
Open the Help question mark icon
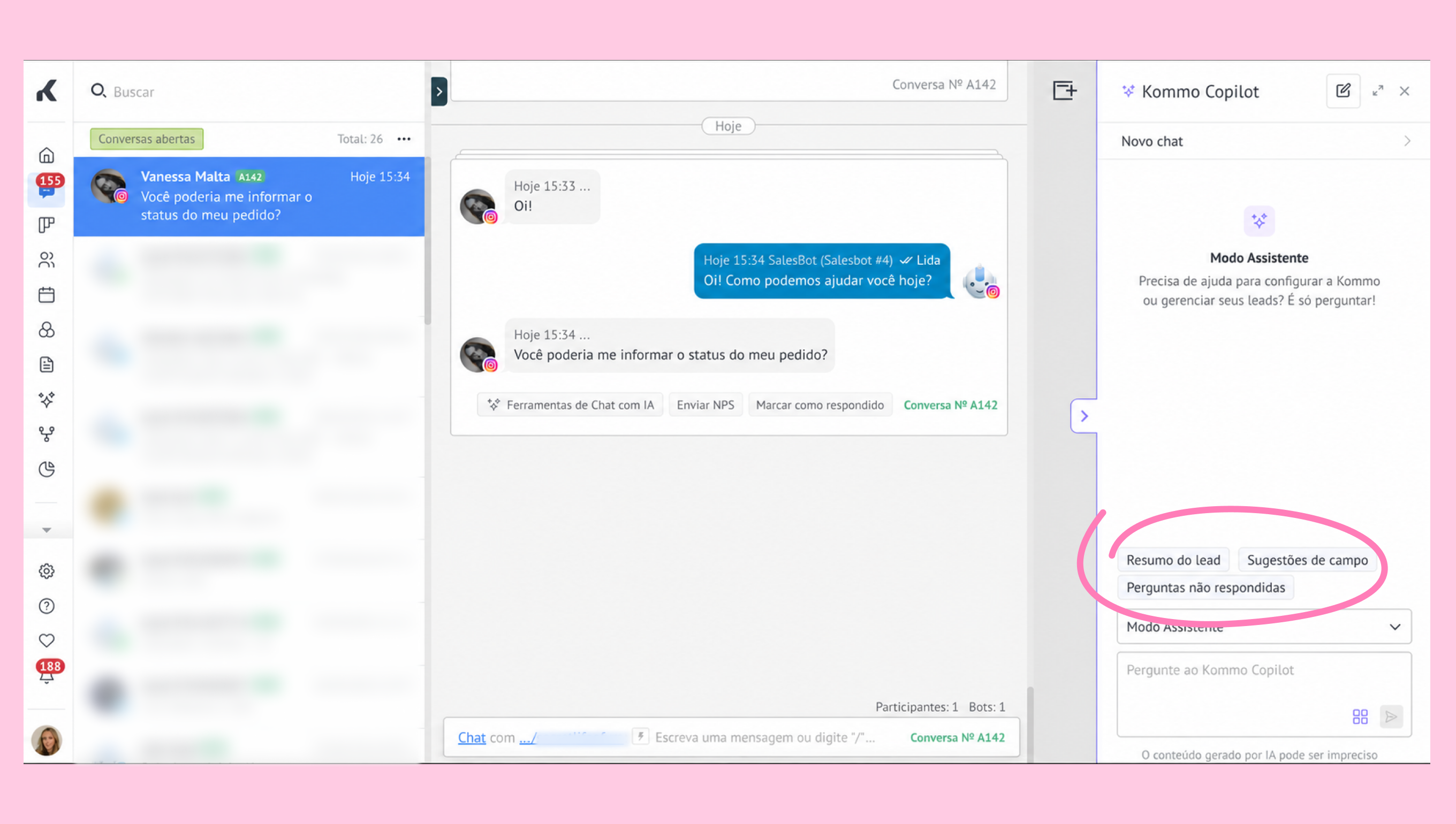47,606
